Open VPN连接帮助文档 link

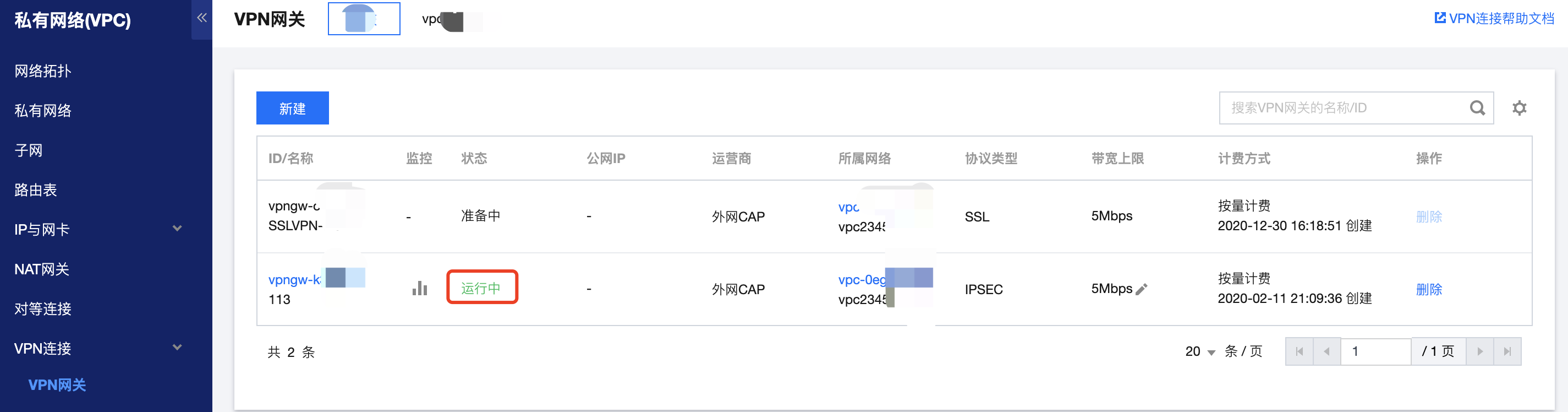pyautogui.click(x=1494, y=18)
